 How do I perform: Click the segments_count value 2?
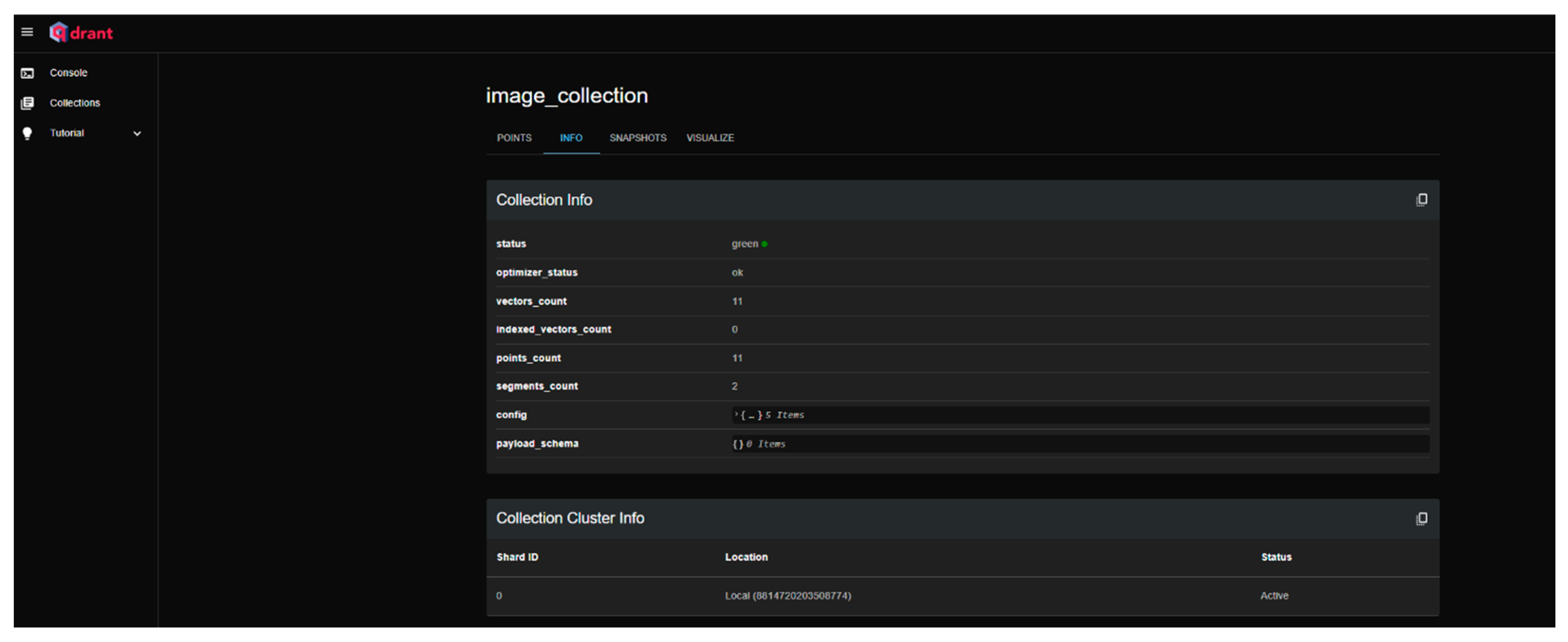tap(735, 386)
